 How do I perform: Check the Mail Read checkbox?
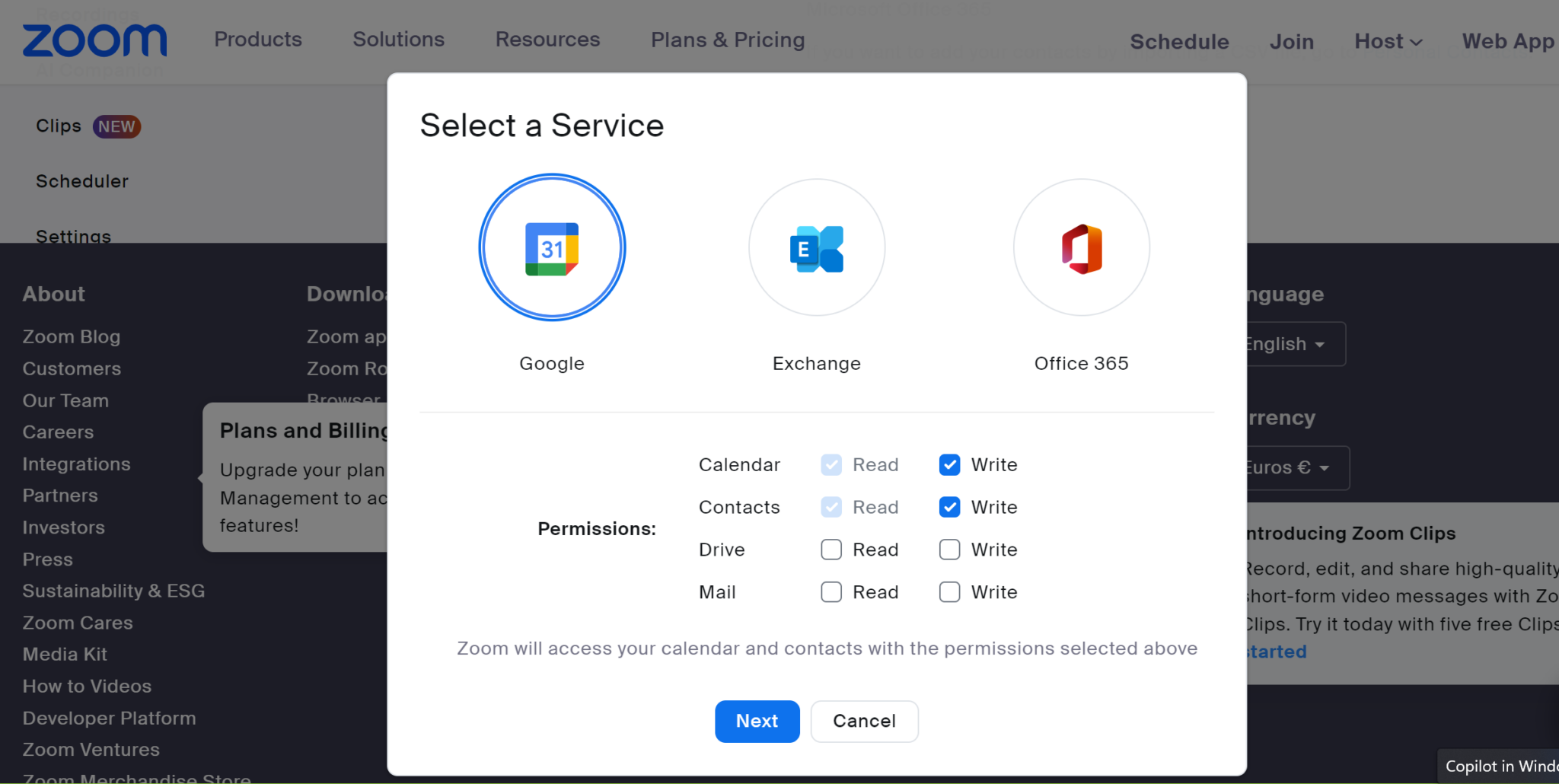831,592
